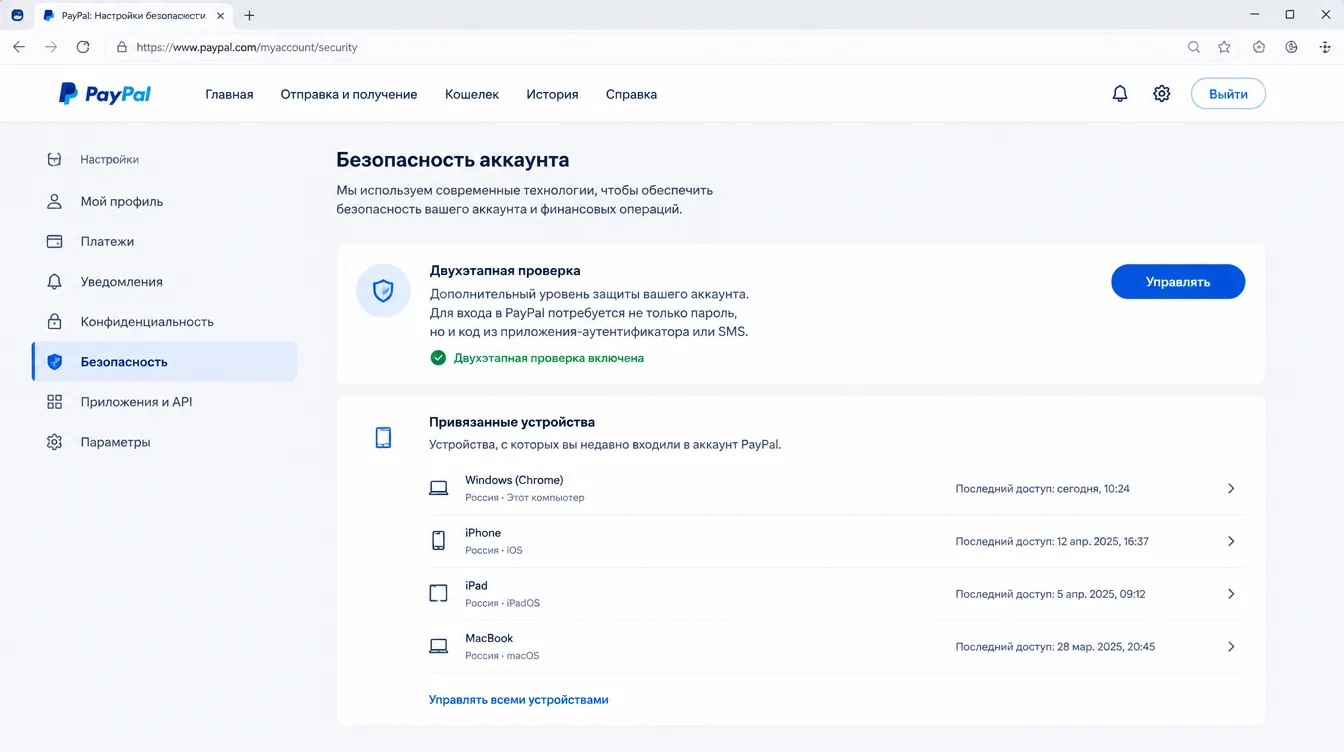Expand the iPhone device row chevron
This screenshot has width=1344, height=752.
coord(1231,541)
